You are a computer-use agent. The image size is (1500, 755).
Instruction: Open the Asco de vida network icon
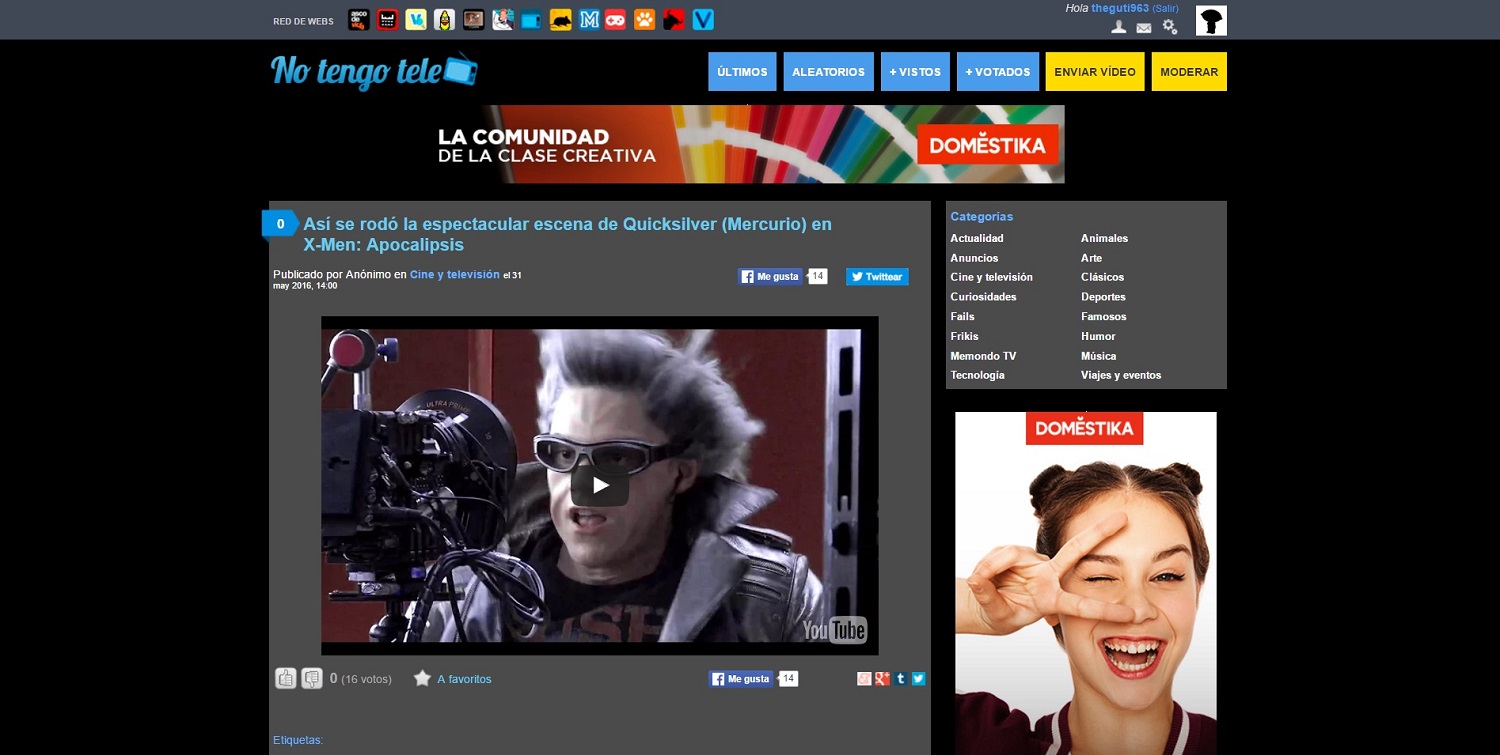coord(359,19)
